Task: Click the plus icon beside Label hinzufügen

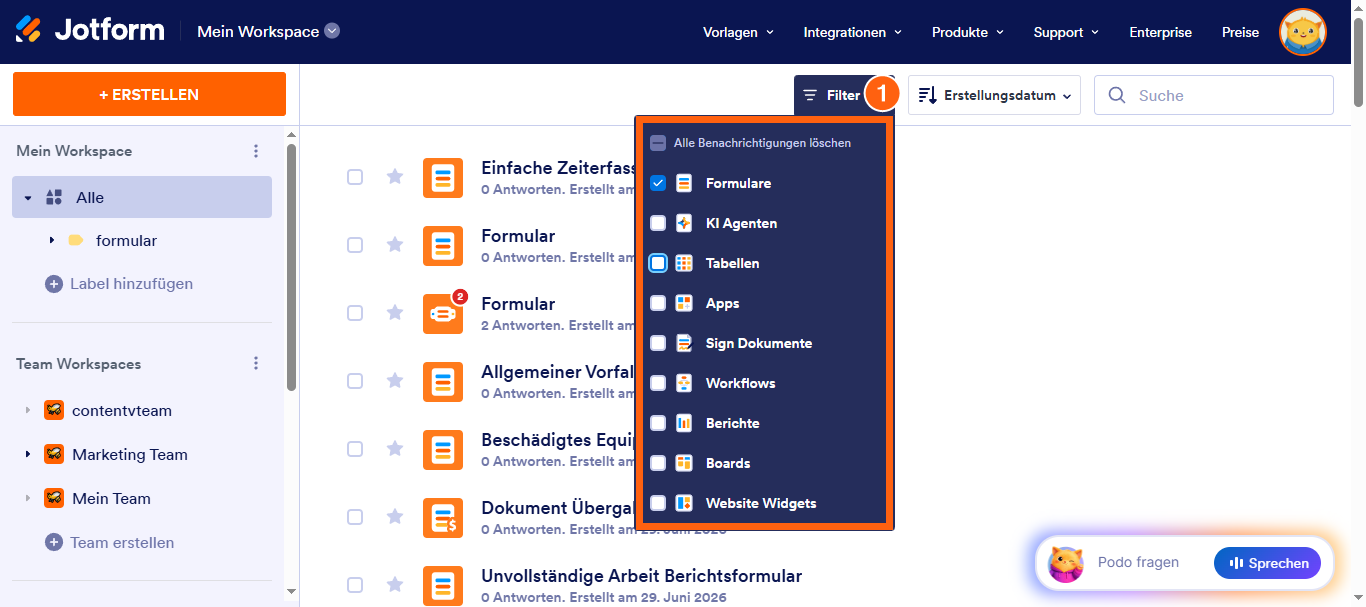Action: coord(54,284)
